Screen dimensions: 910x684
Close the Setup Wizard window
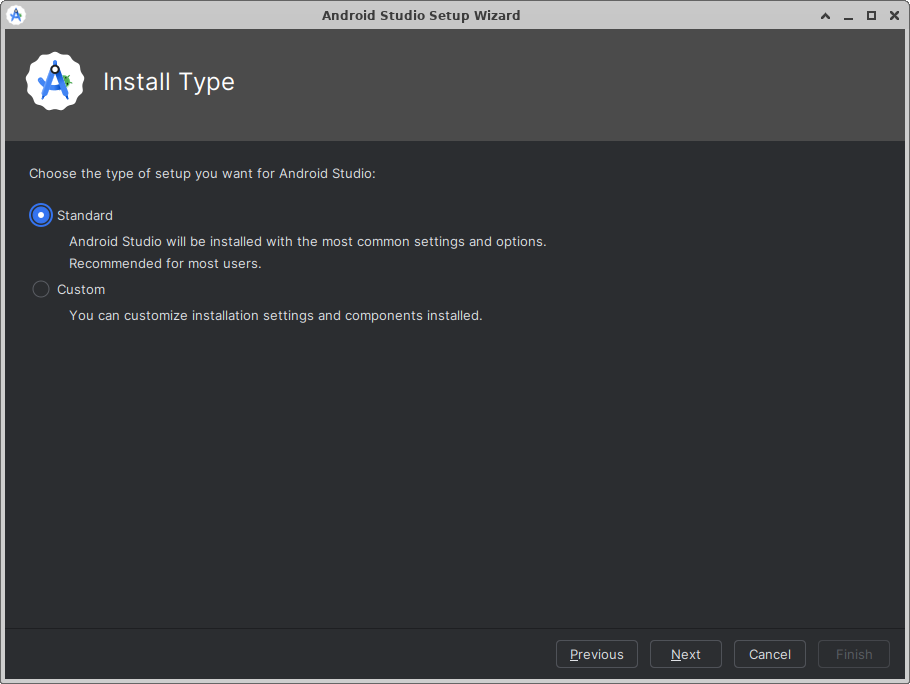[x=893, y=16]
